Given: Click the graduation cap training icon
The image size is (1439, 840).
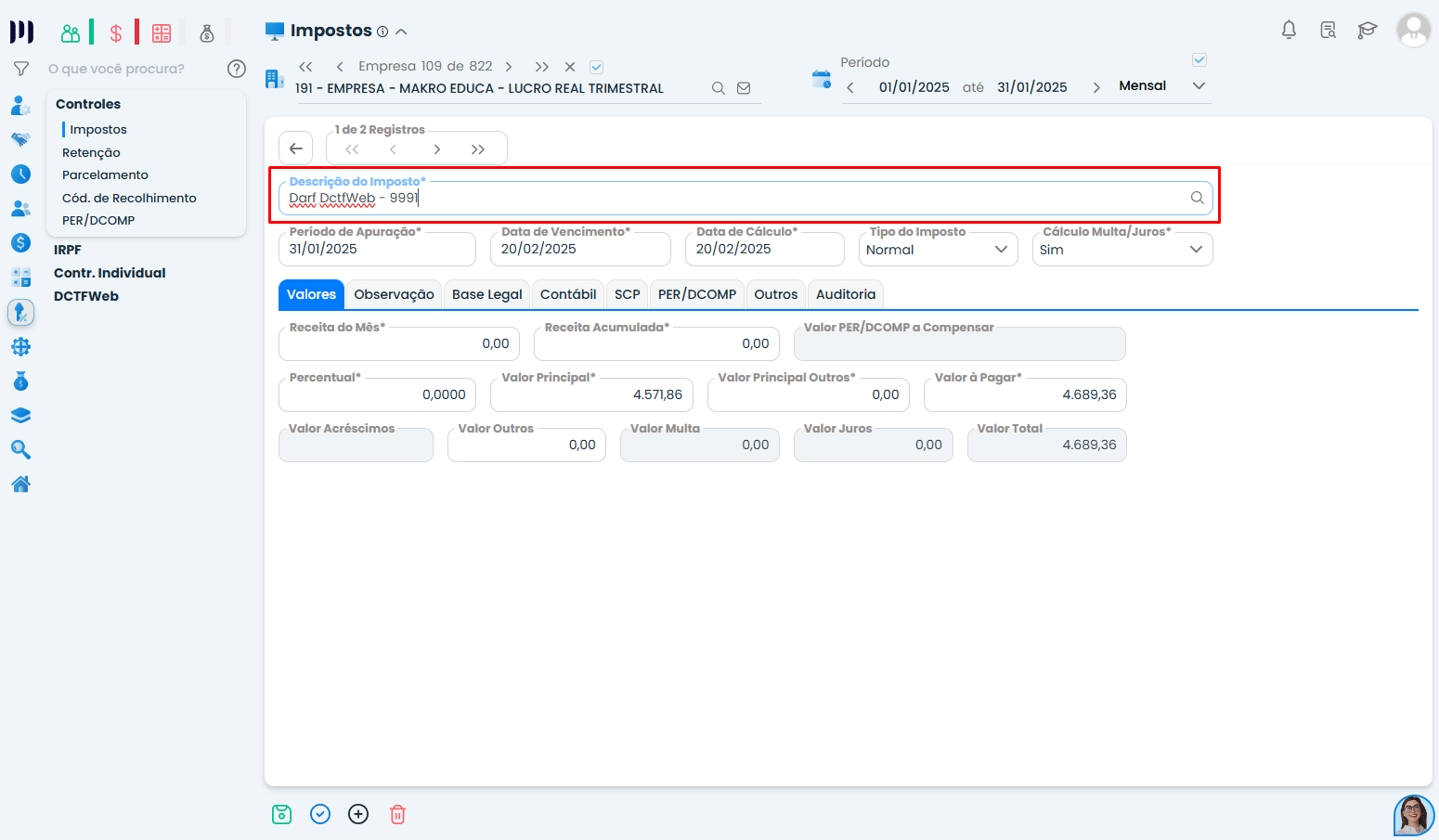Looking at the screenshot, I should (x=1367, y=30).
